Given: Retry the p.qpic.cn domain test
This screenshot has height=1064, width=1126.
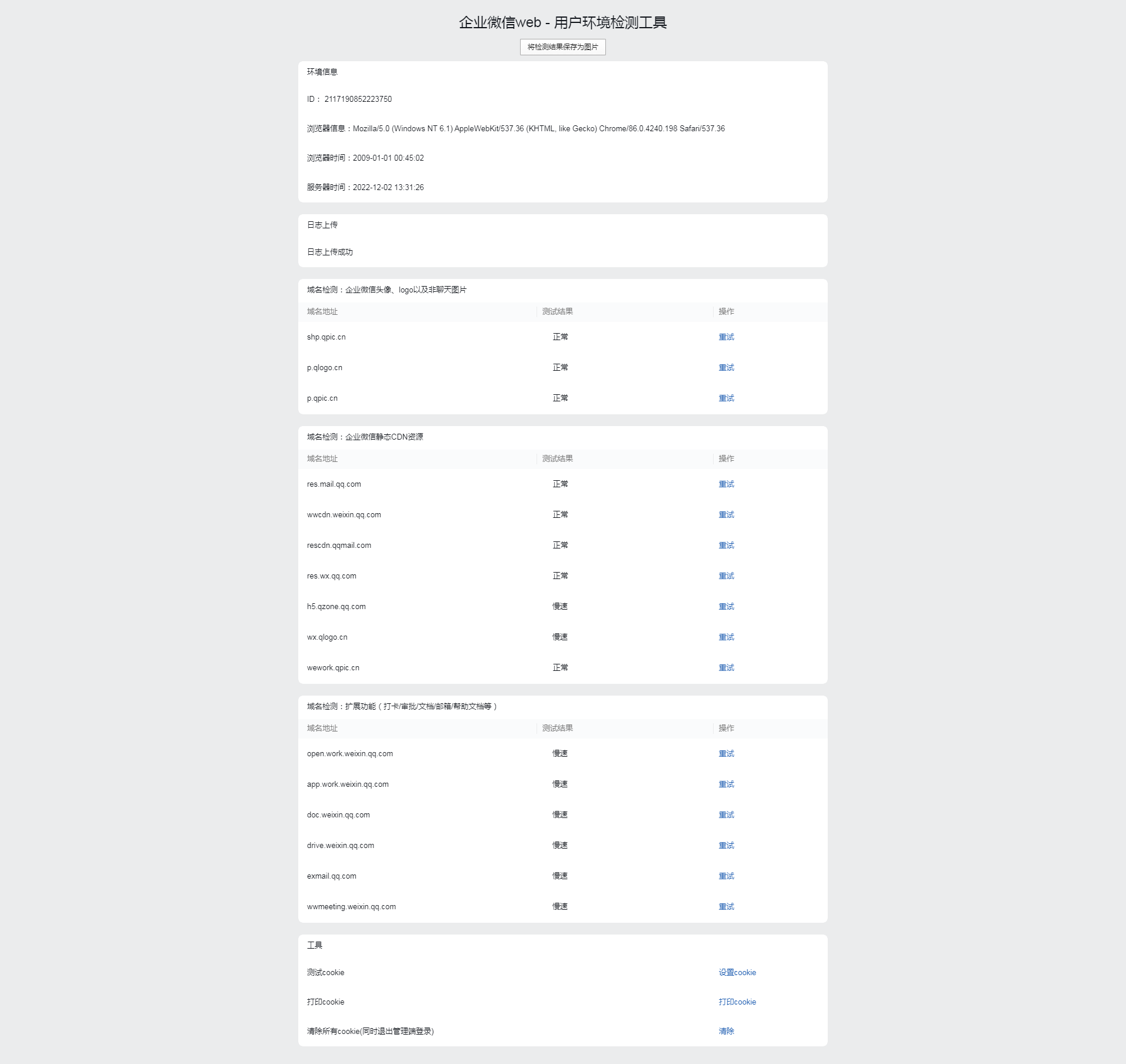Looking at the screenshot, I should (726, 398).
